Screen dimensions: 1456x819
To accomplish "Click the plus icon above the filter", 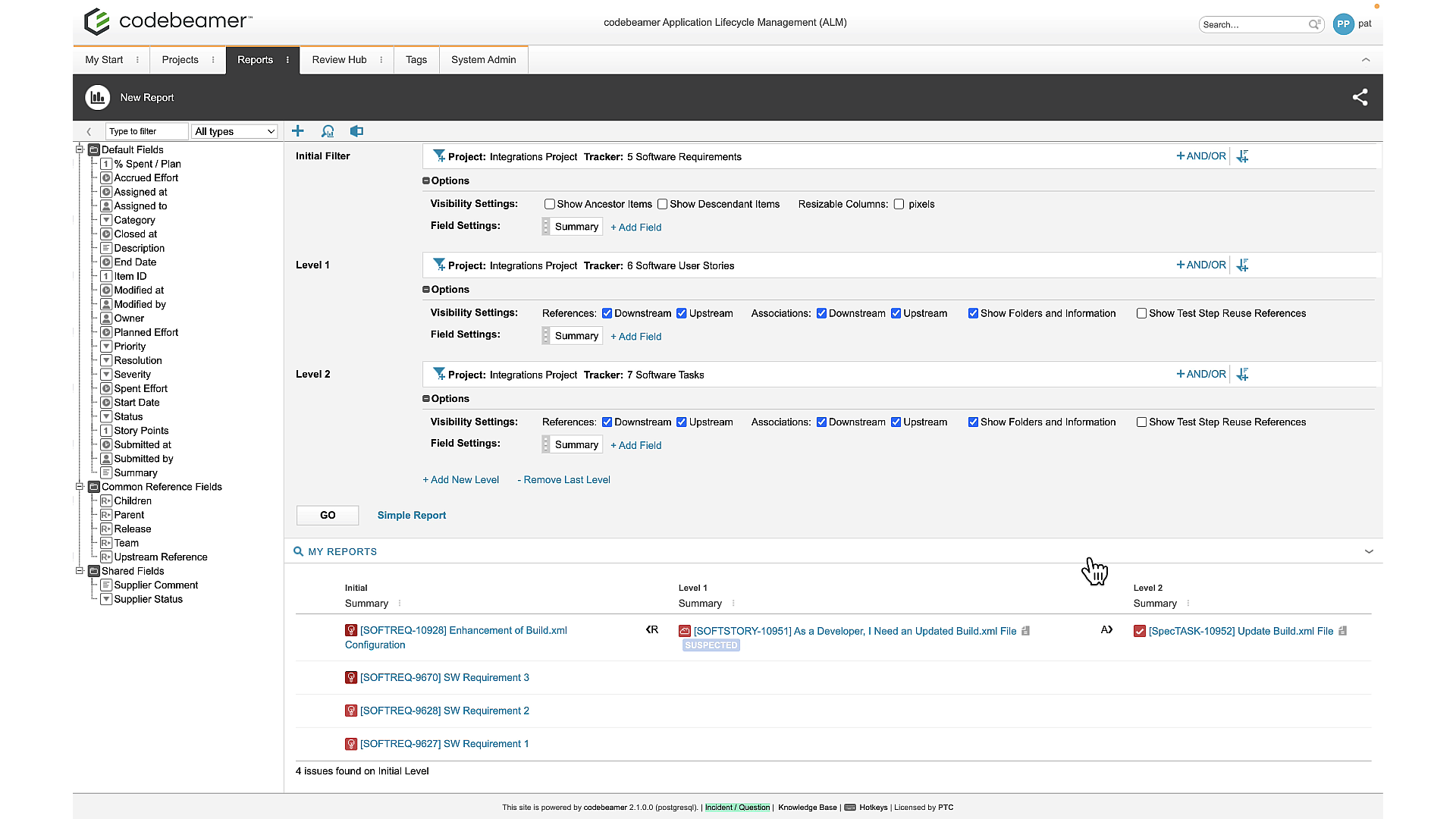I will click(298, 131).
